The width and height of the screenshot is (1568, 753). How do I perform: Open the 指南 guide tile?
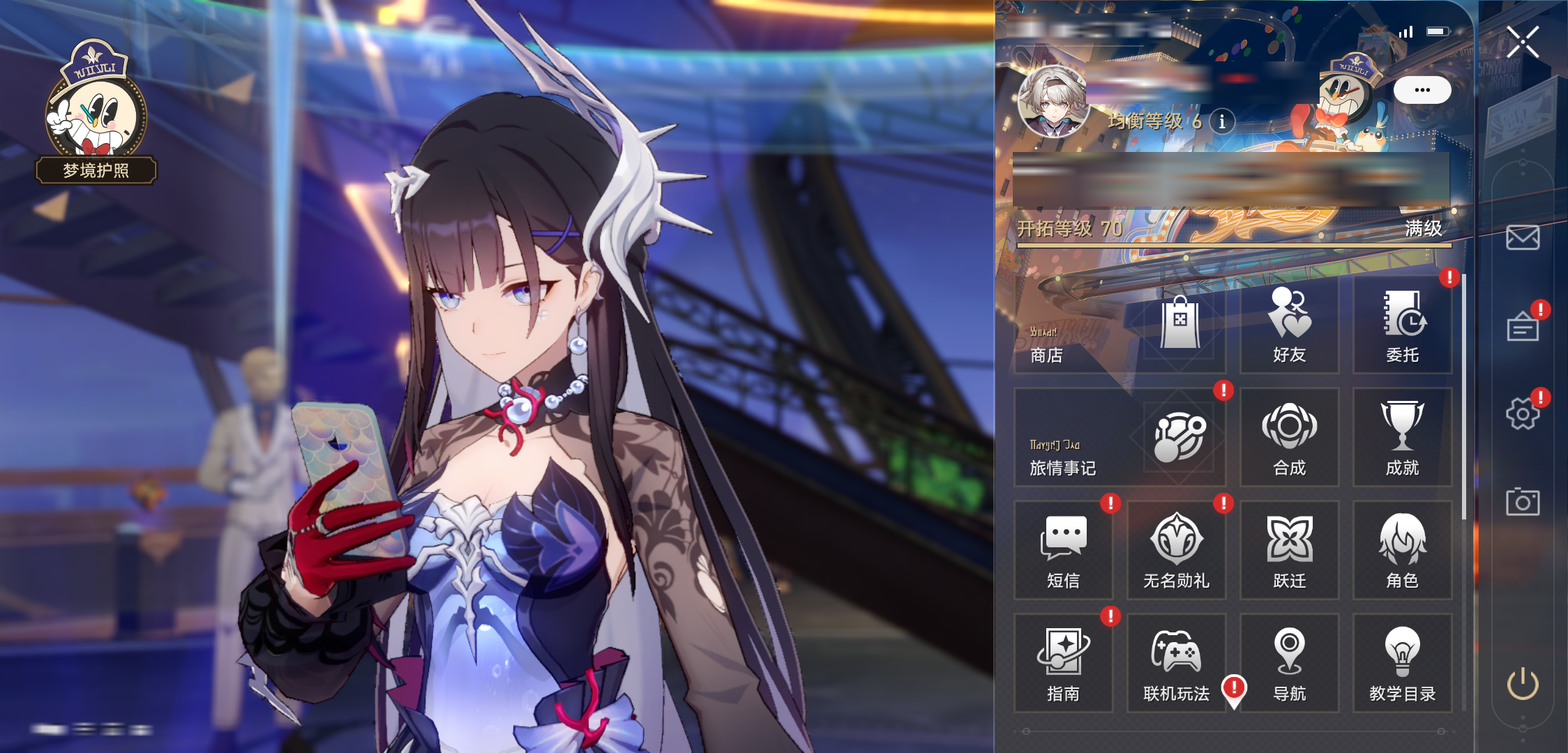point(1063,663)
